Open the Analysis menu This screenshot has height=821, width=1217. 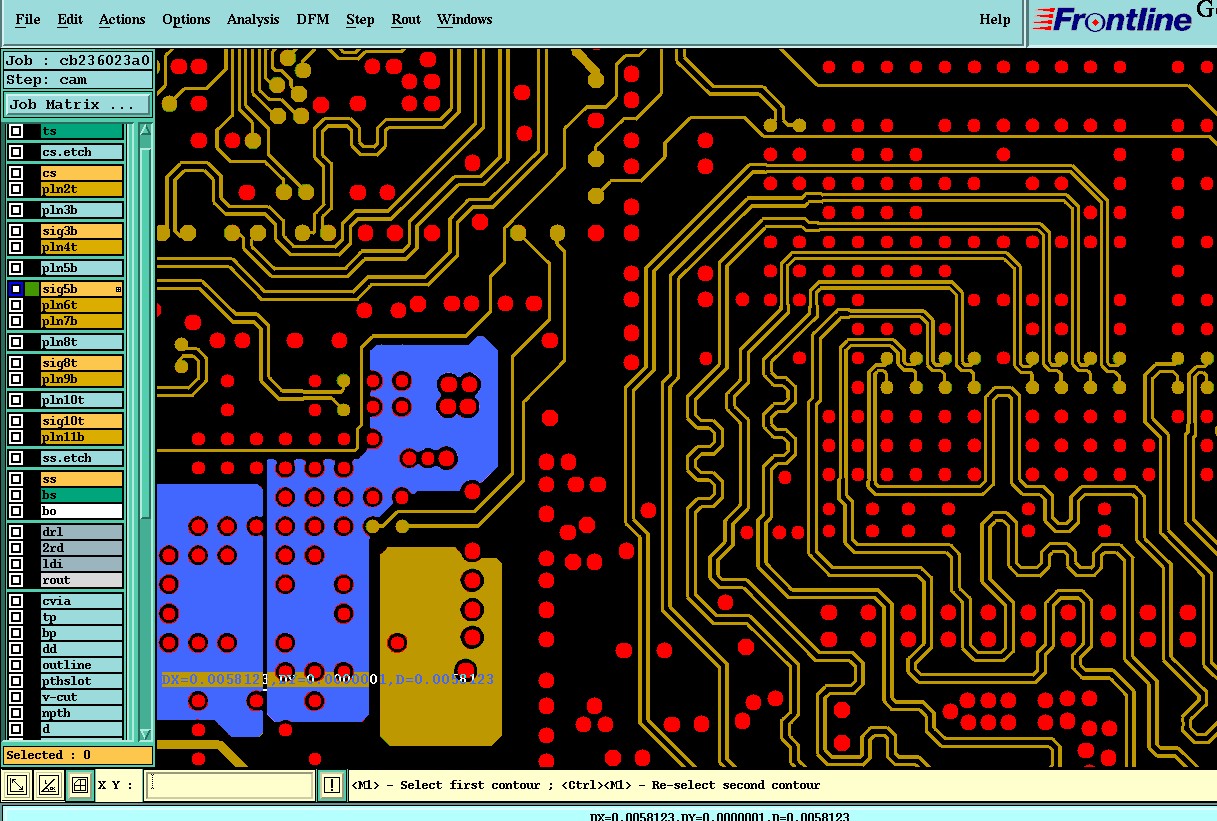click(253, 19)
